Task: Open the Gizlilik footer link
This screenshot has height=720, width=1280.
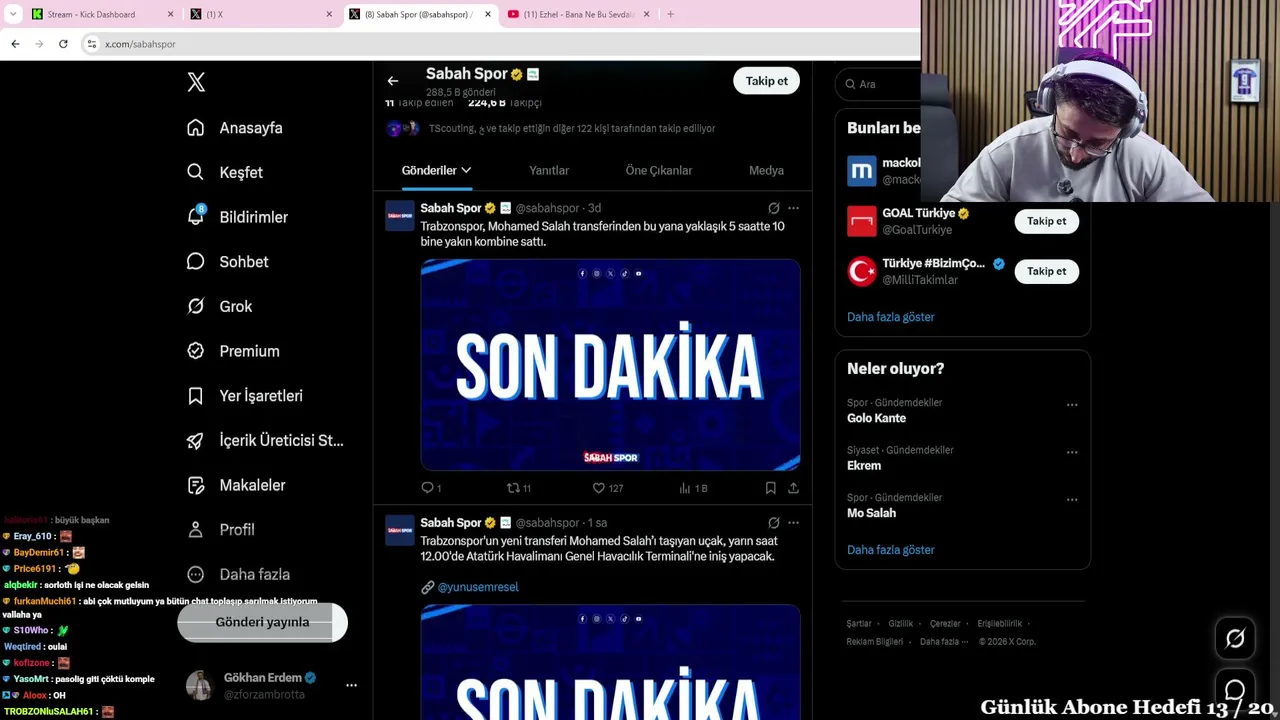Action: click(901, 624)
